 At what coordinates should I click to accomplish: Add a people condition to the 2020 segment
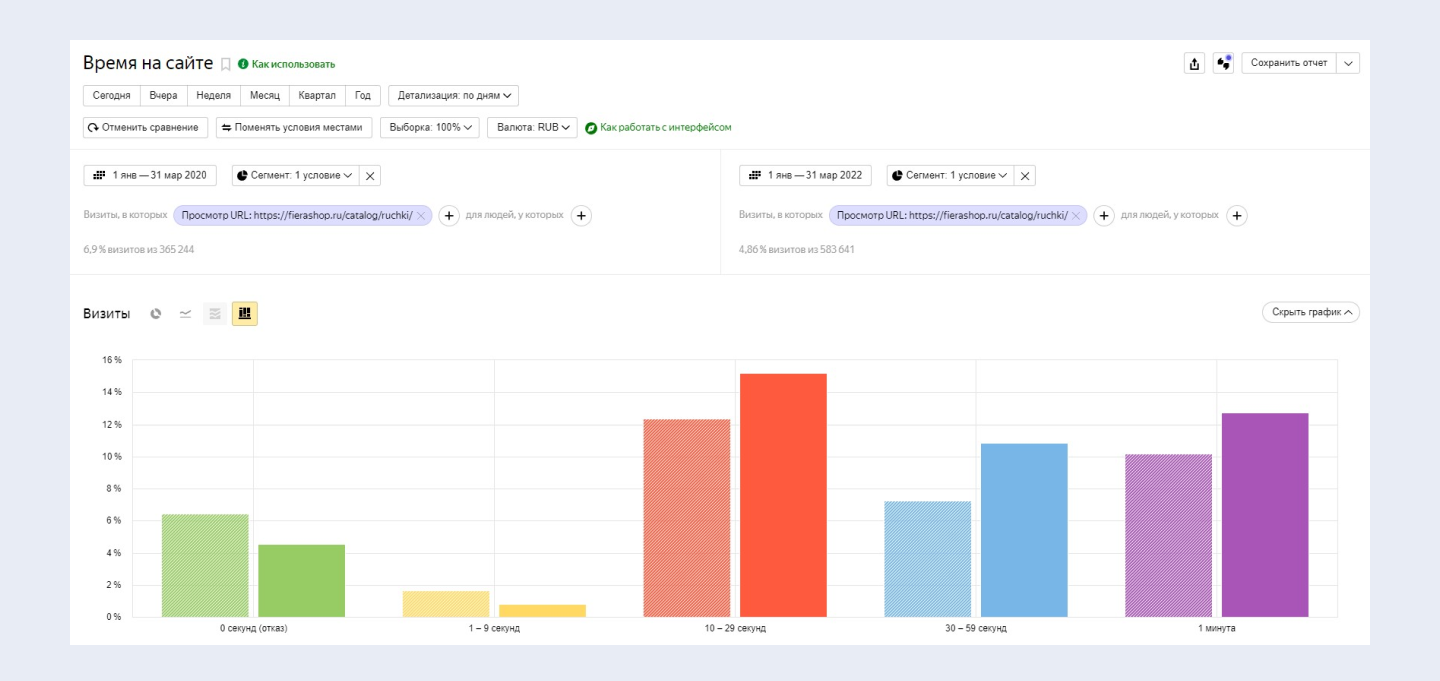coord(581,216)
